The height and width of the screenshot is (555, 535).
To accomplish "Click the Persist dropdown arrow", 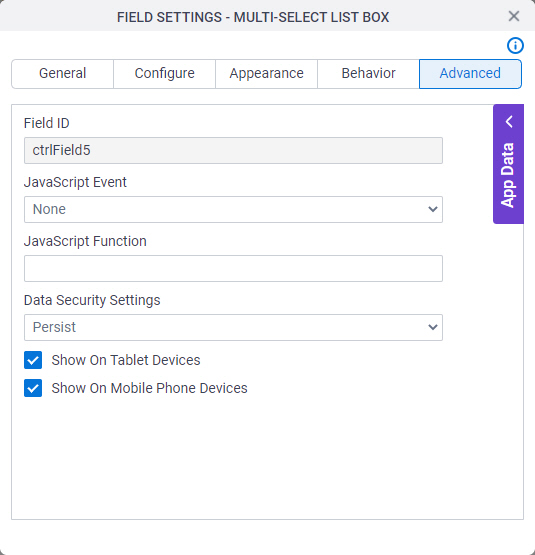I will 433,327.
